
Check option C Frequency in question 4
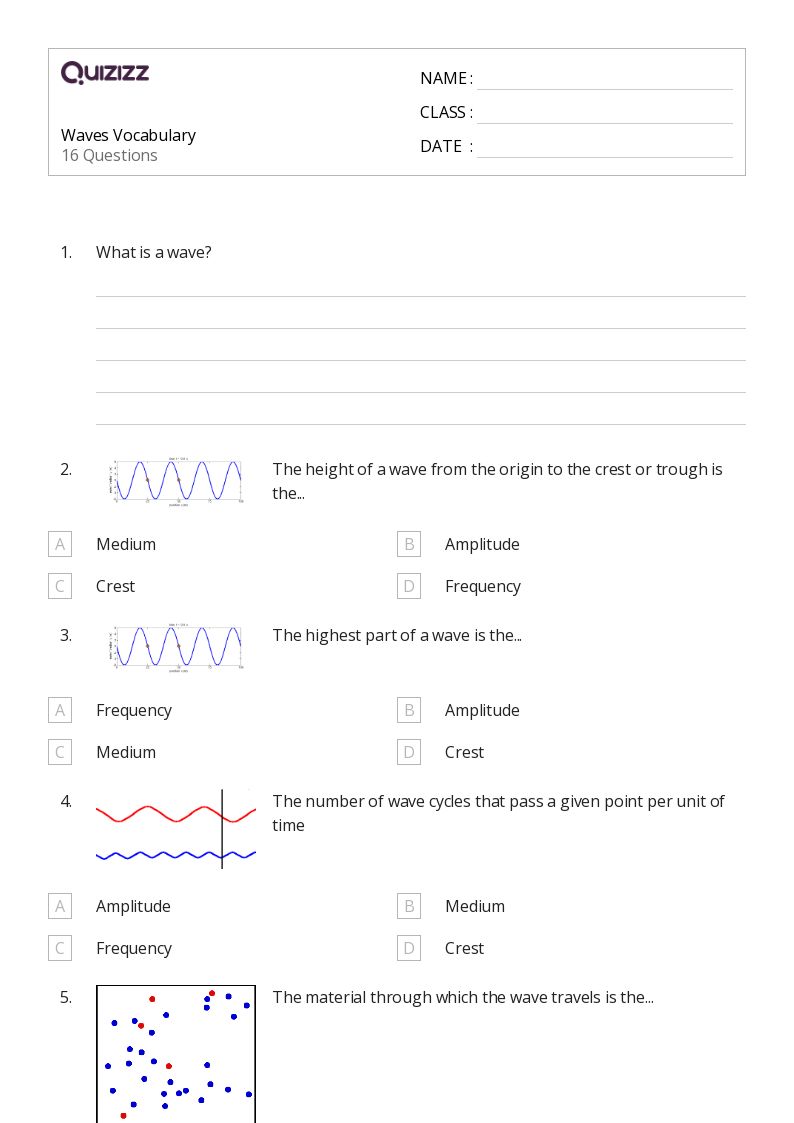coord(60,948)
